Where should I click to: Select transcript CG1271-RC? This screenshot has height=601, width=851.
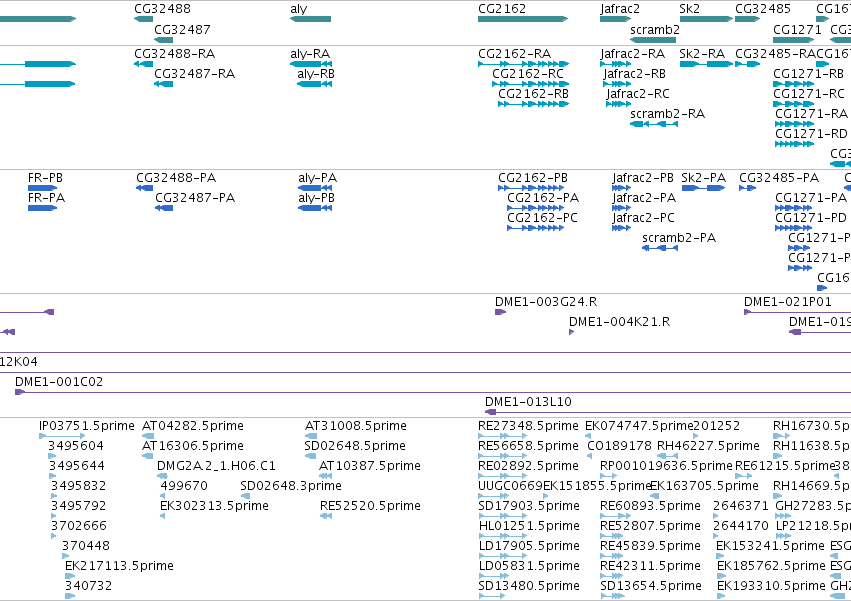[x=793, y=104]
